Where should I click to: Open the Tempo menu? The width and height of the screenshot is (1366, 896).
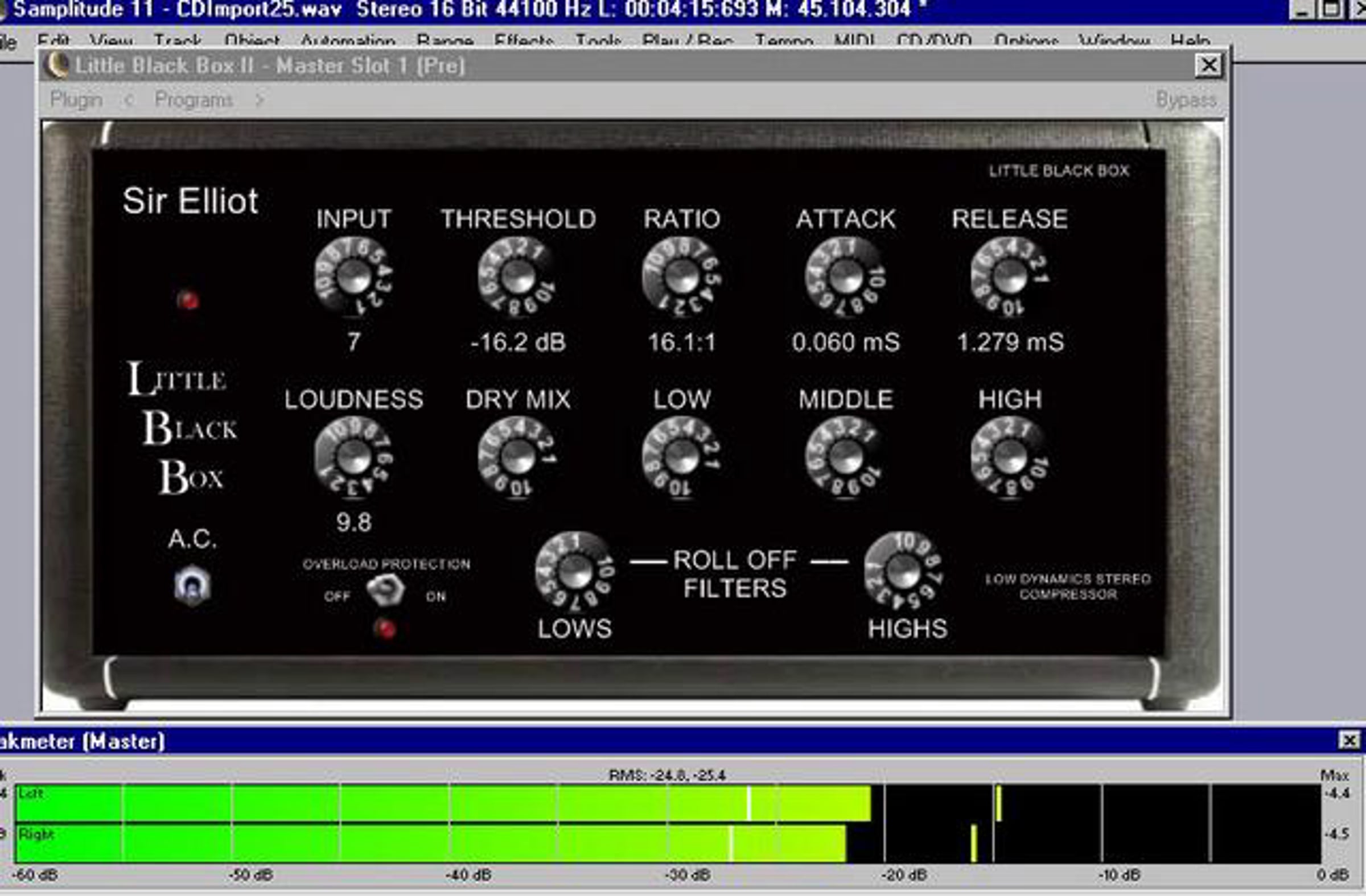pyautogui.click(x=784, y=41)
